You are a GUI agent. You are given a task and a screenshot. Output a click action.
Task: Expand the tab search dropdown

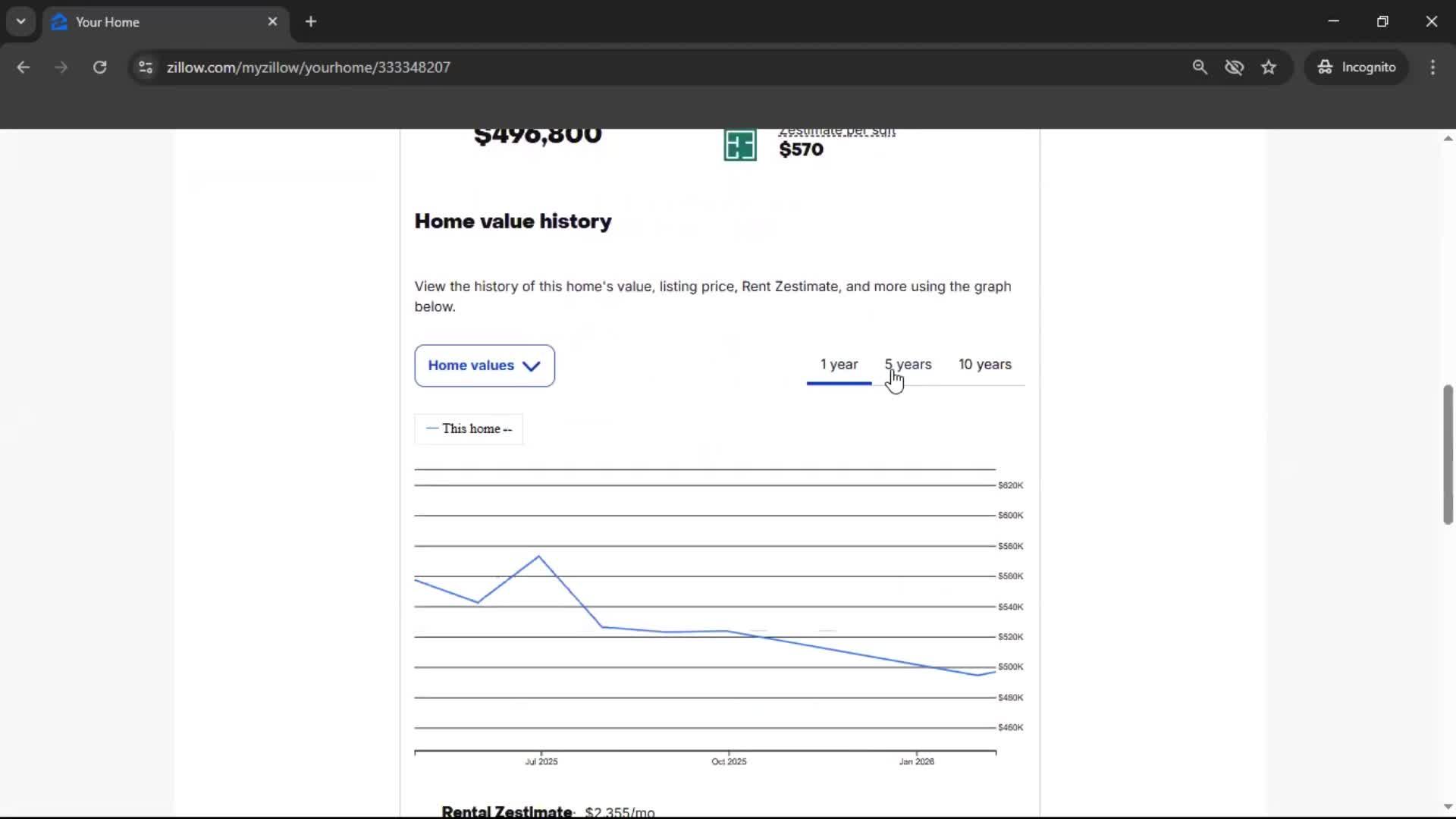20,22
